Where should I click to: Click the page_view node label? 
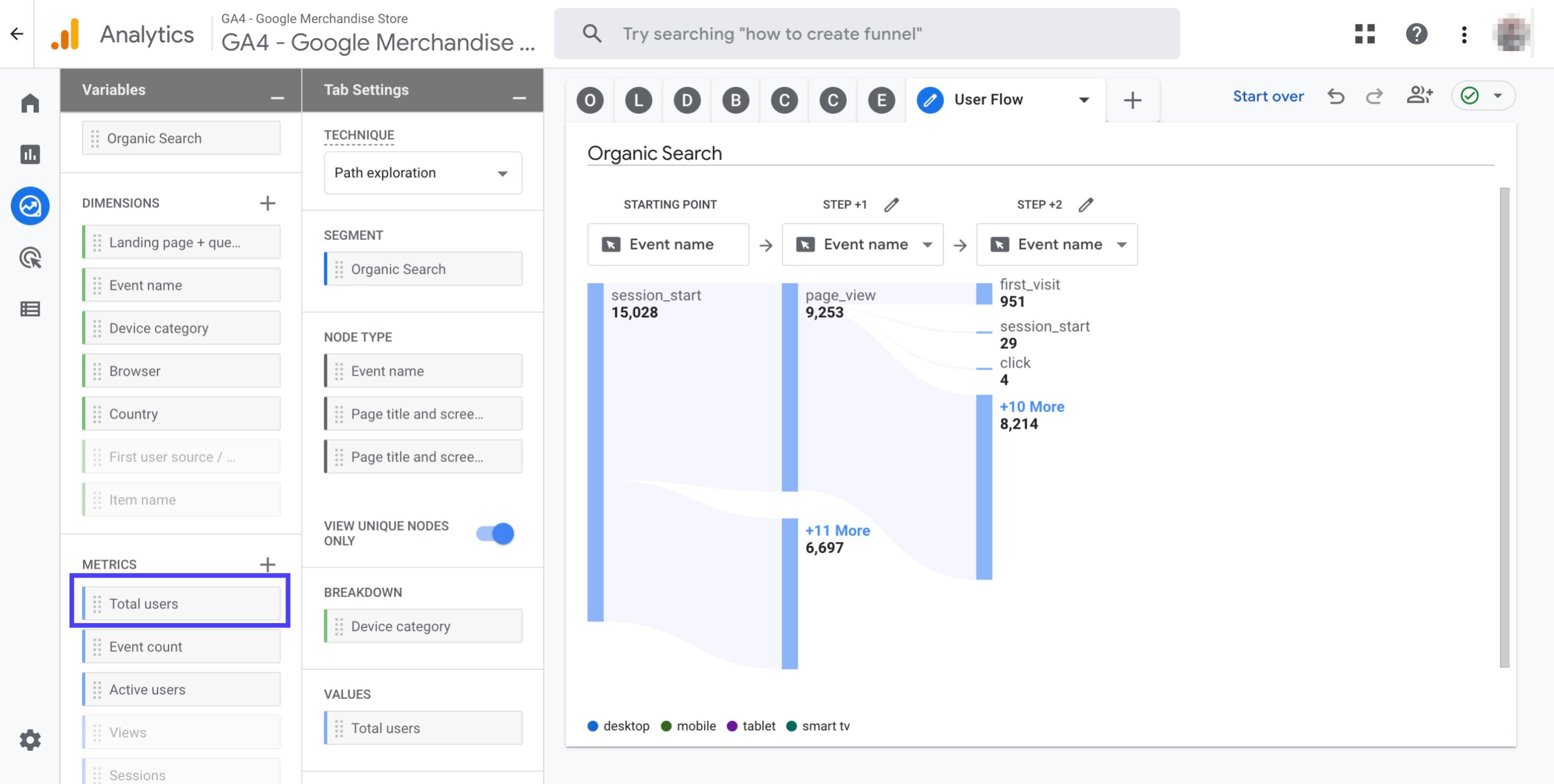(840, 295)
